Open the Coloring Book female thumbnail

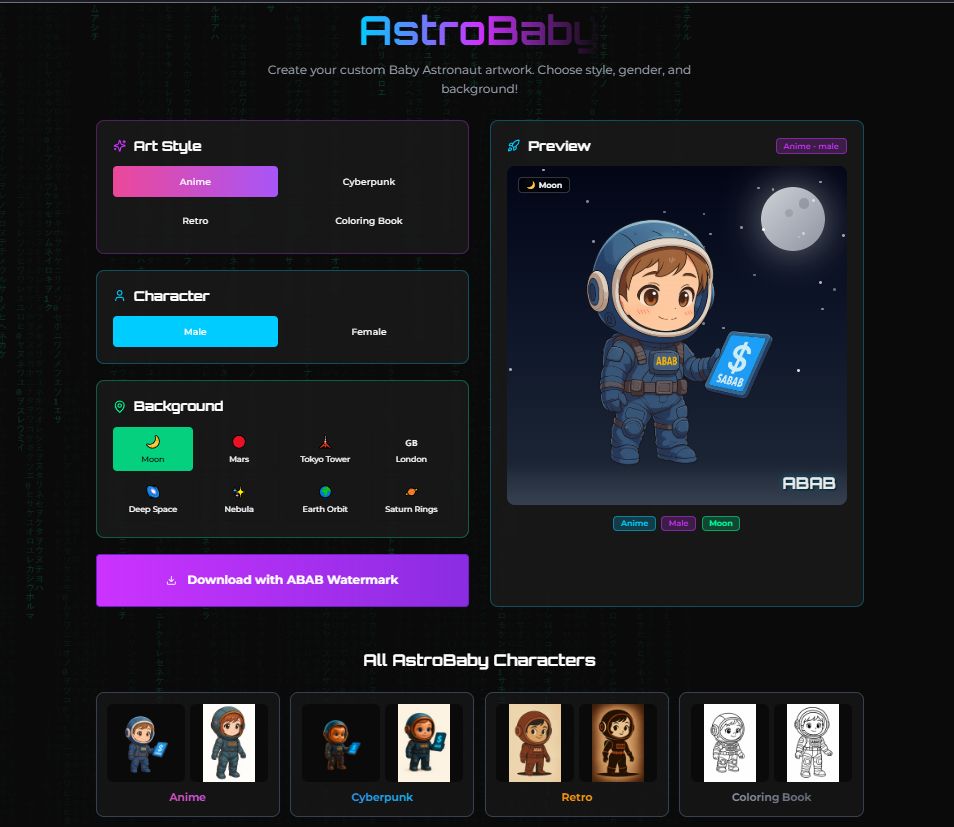[813, 743]
